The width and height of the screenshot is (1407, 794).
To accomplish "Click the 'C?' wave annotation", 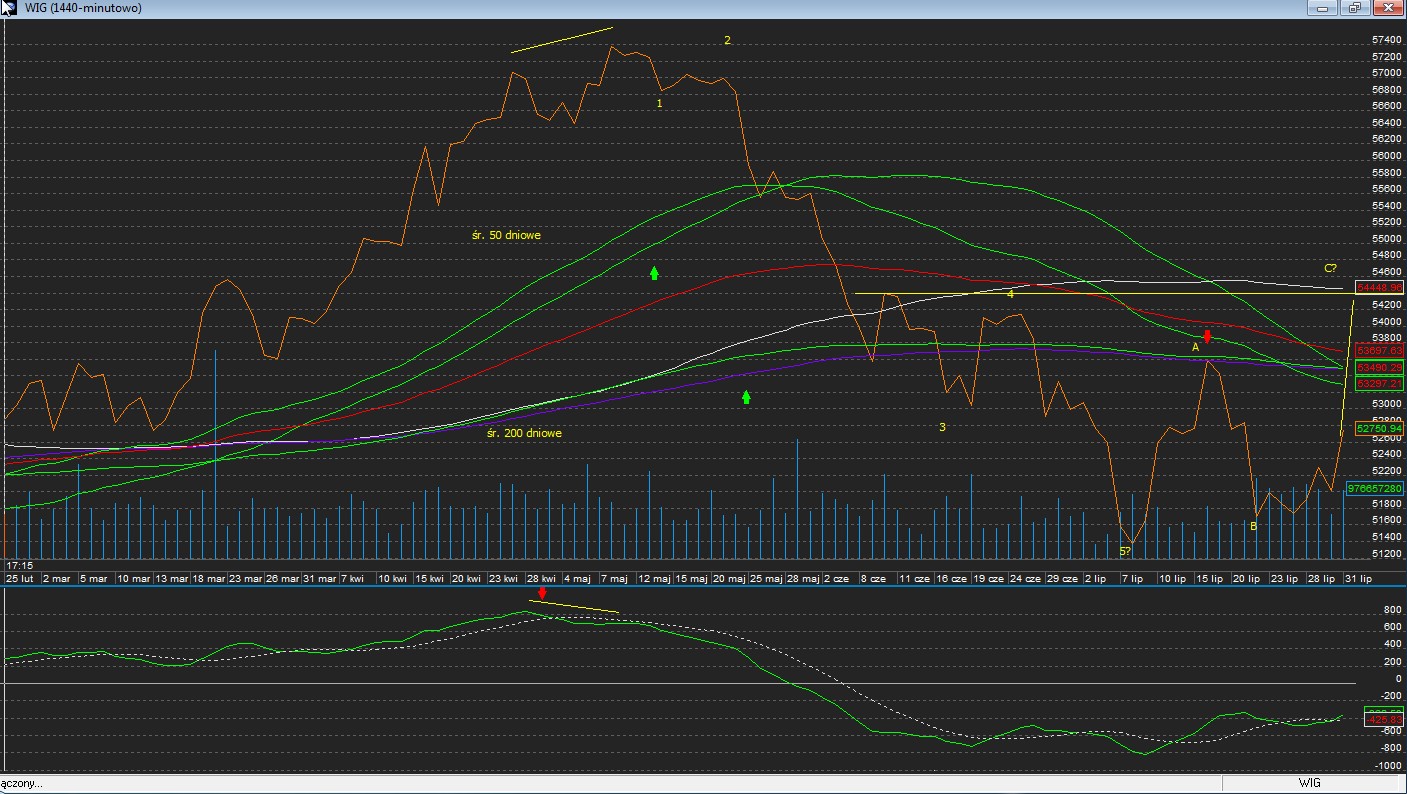I will (x=1330, y=268).
